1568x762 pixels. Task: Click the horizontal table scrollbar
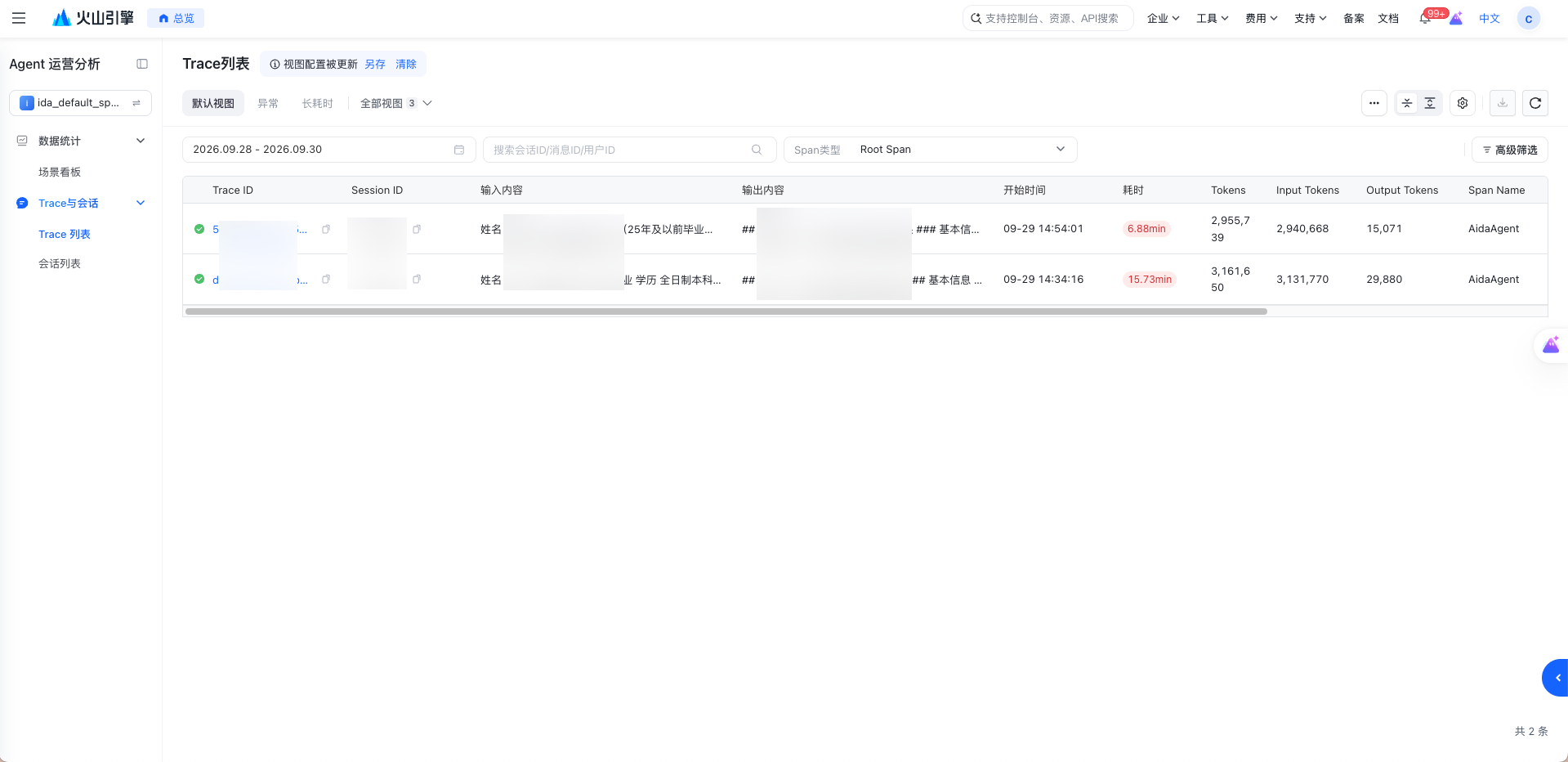point(726,312)
